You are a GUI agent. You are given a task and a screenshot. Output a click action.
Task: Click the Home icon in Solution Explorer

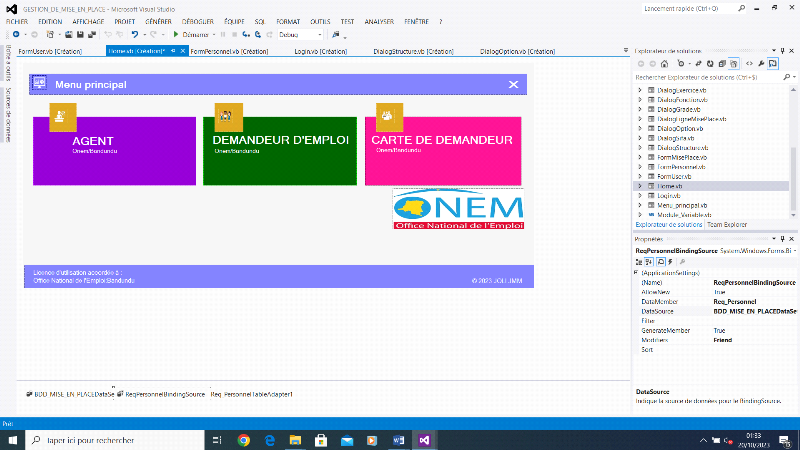[665, 63]
